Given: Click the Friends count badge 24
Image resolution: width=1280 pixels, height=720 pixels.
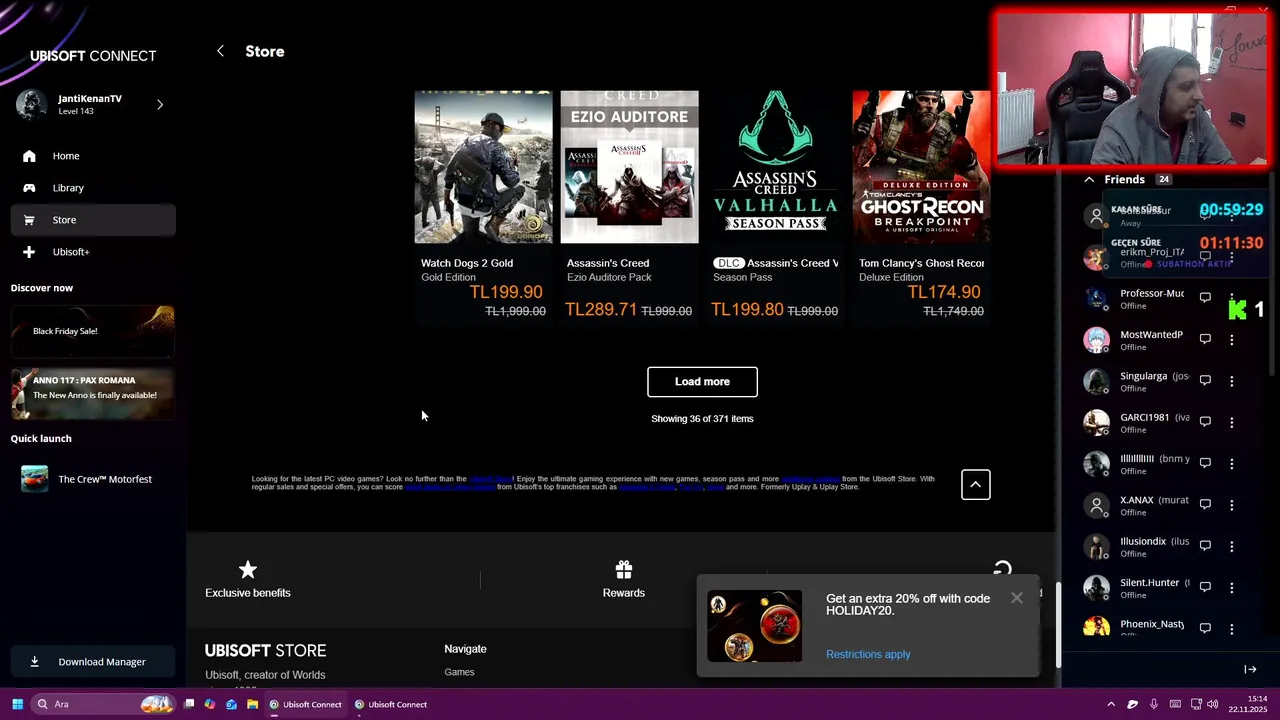Looking at the screenshot, I should pyautogui.click(x=1163, y=180).
